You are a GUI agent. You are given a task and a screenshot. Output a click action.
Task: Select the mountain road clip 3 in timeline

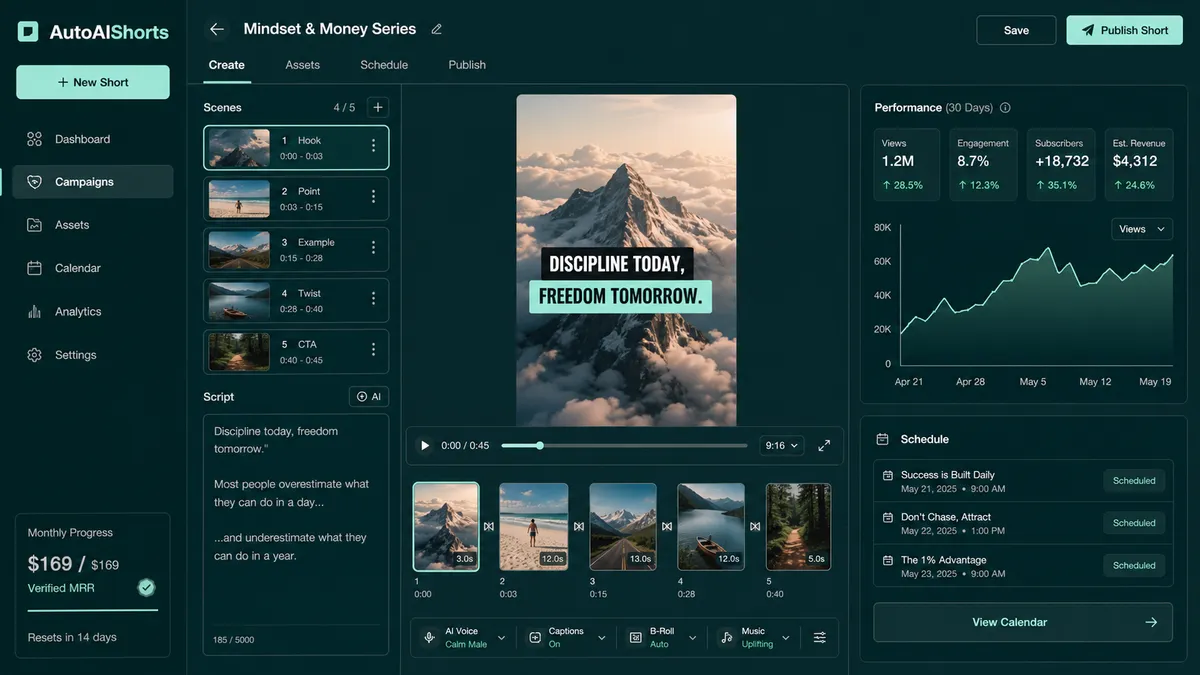[623, 527]
